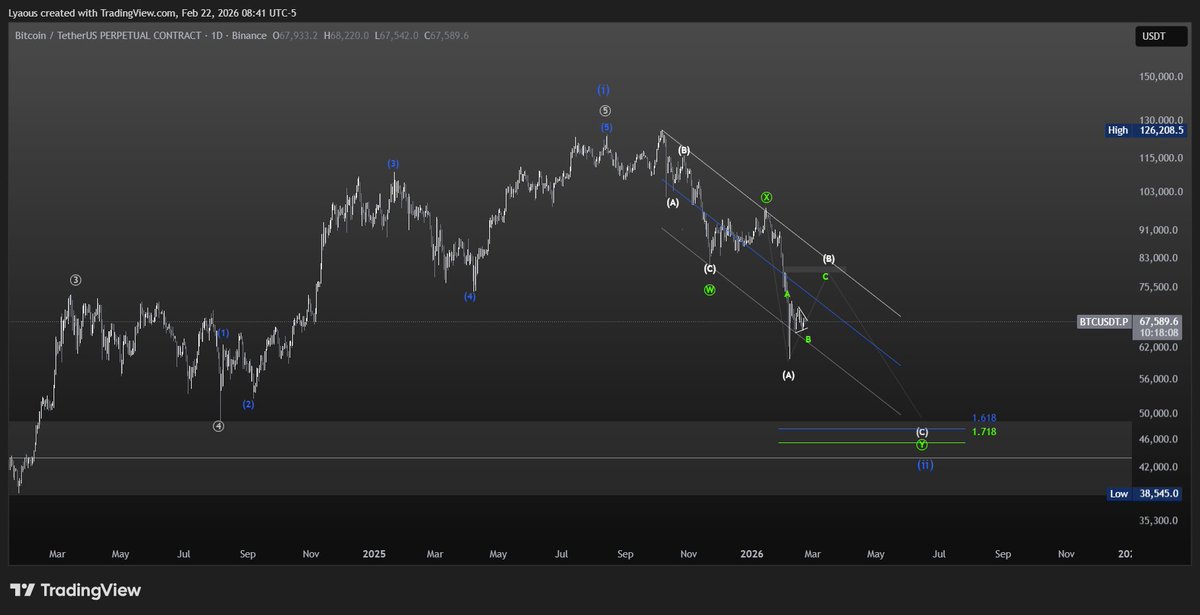Click the TradingView logo
This screenshot has width=1200, height=615.
tap(76, 591)
